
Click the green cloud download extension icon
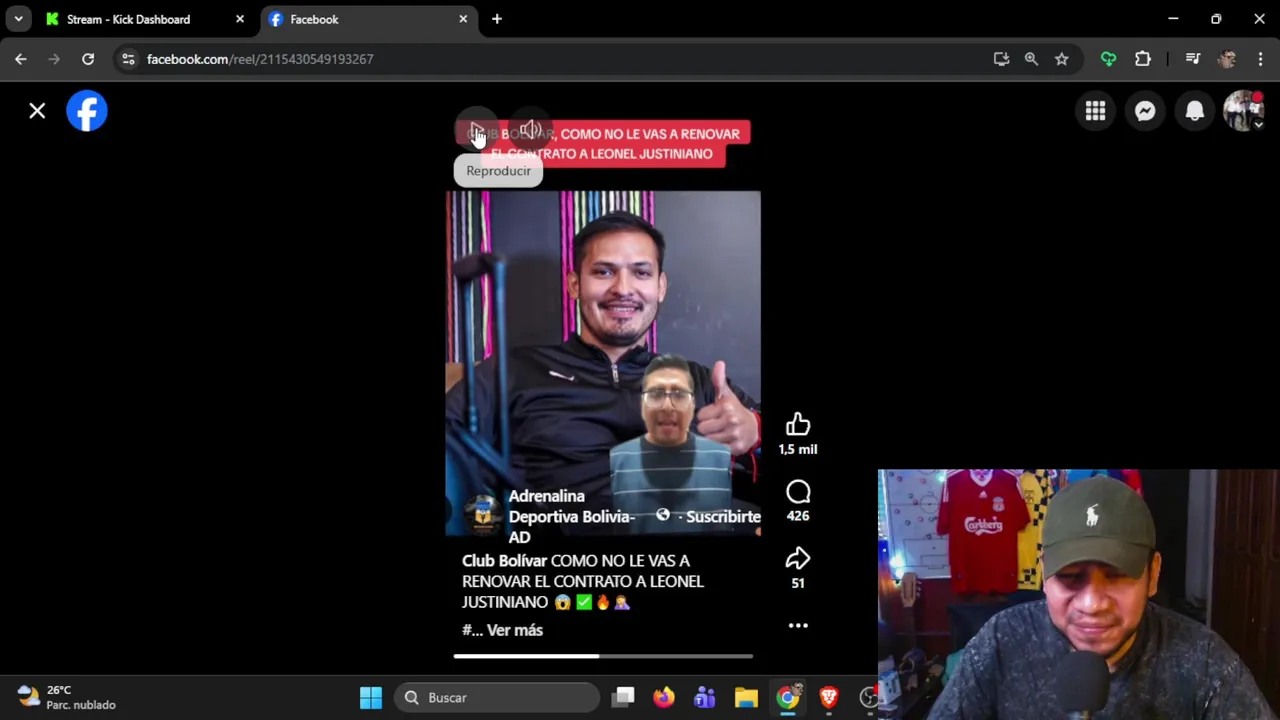coord(1108,59)
